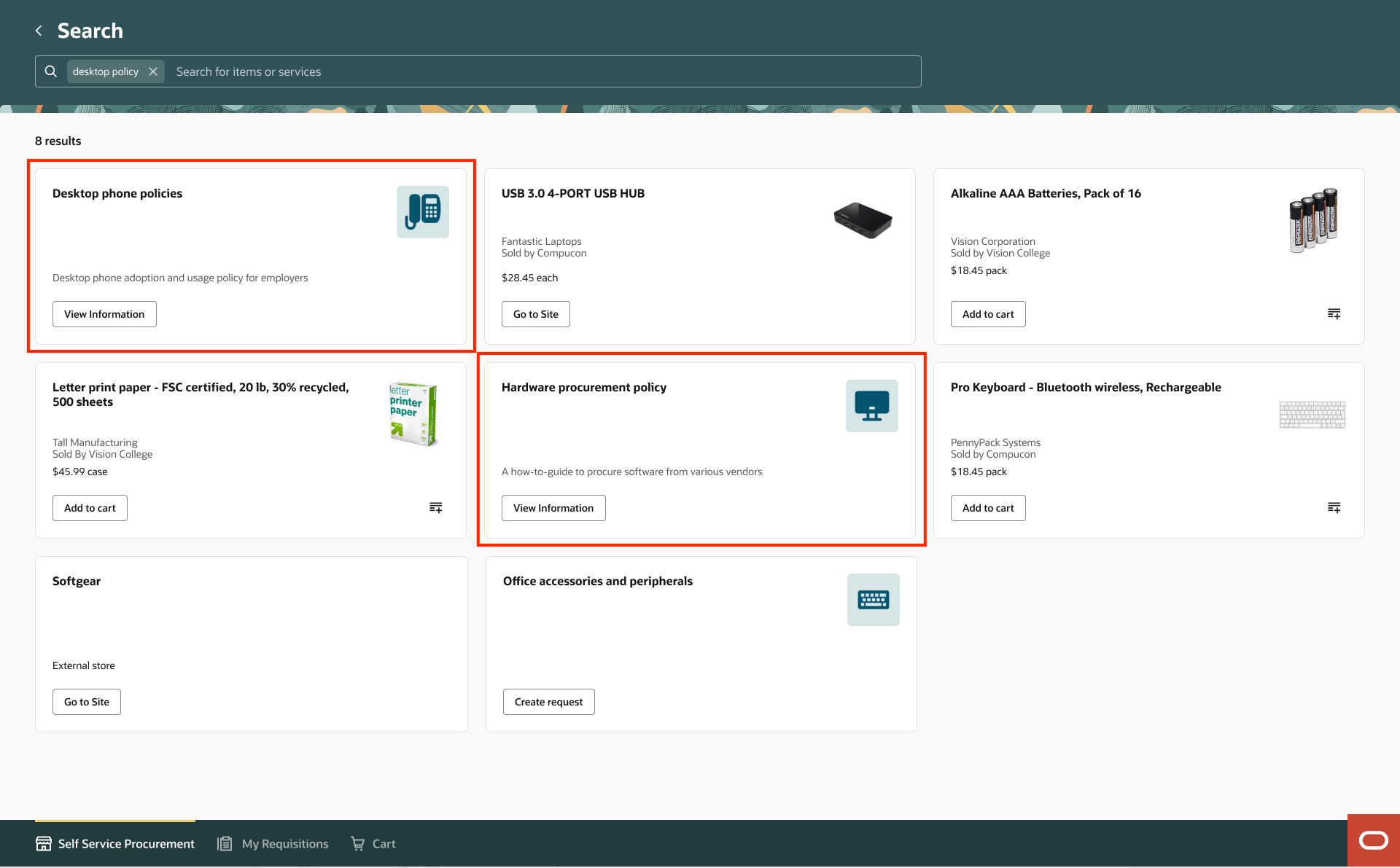
Task: Click the Pro Keyboard add-to-list icon
Action: tap(1334, 508)
